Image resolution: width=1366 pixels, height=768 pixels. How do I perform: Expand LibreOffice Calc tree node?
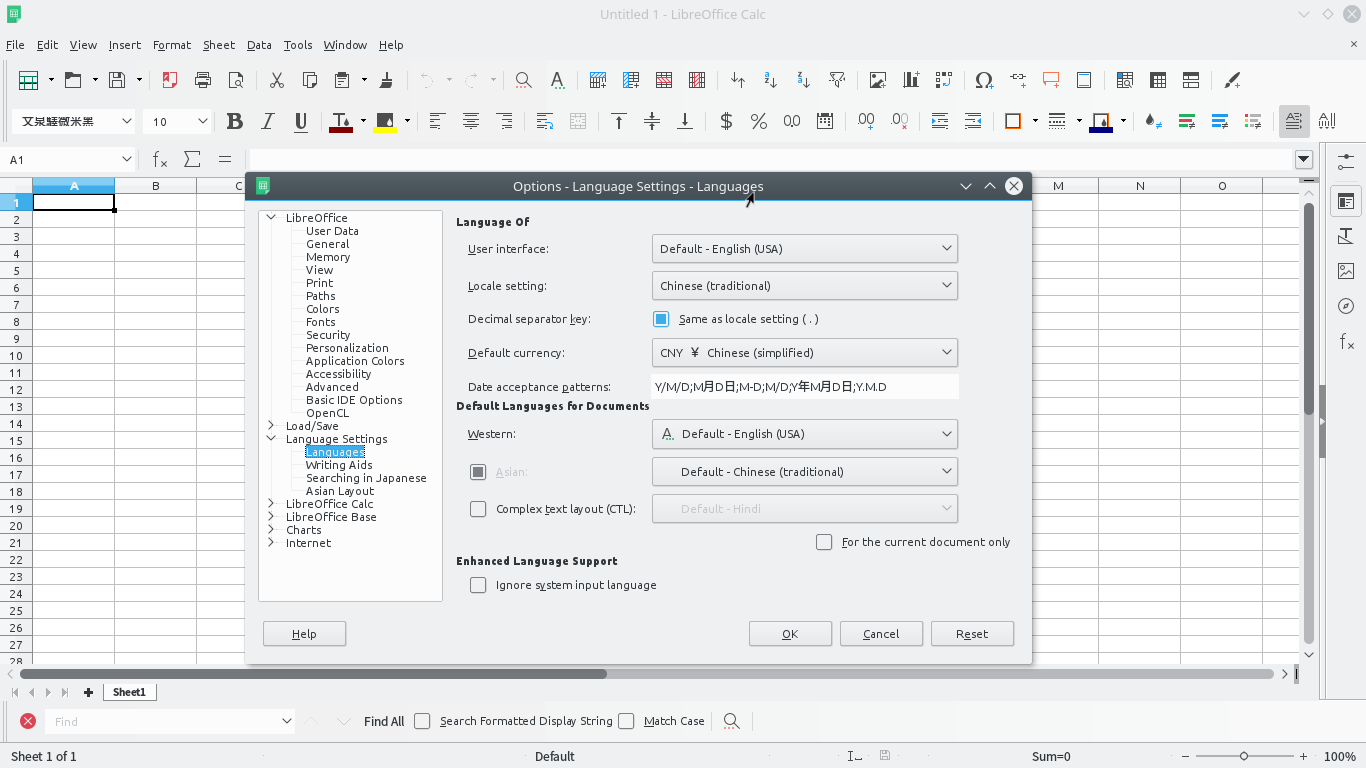[271, 504]
